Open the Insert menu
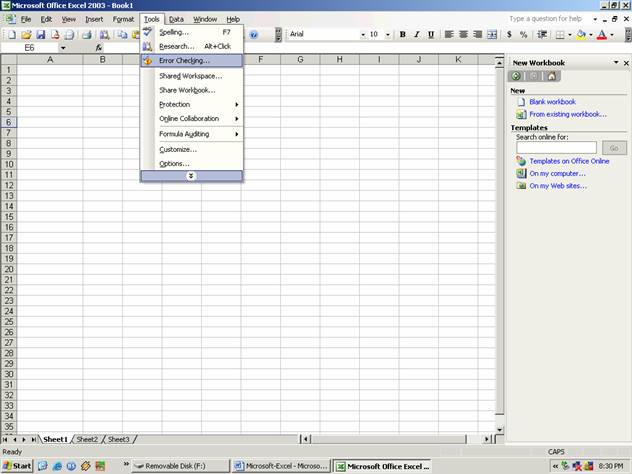This screenshot has width=632, height=474. 94,19
